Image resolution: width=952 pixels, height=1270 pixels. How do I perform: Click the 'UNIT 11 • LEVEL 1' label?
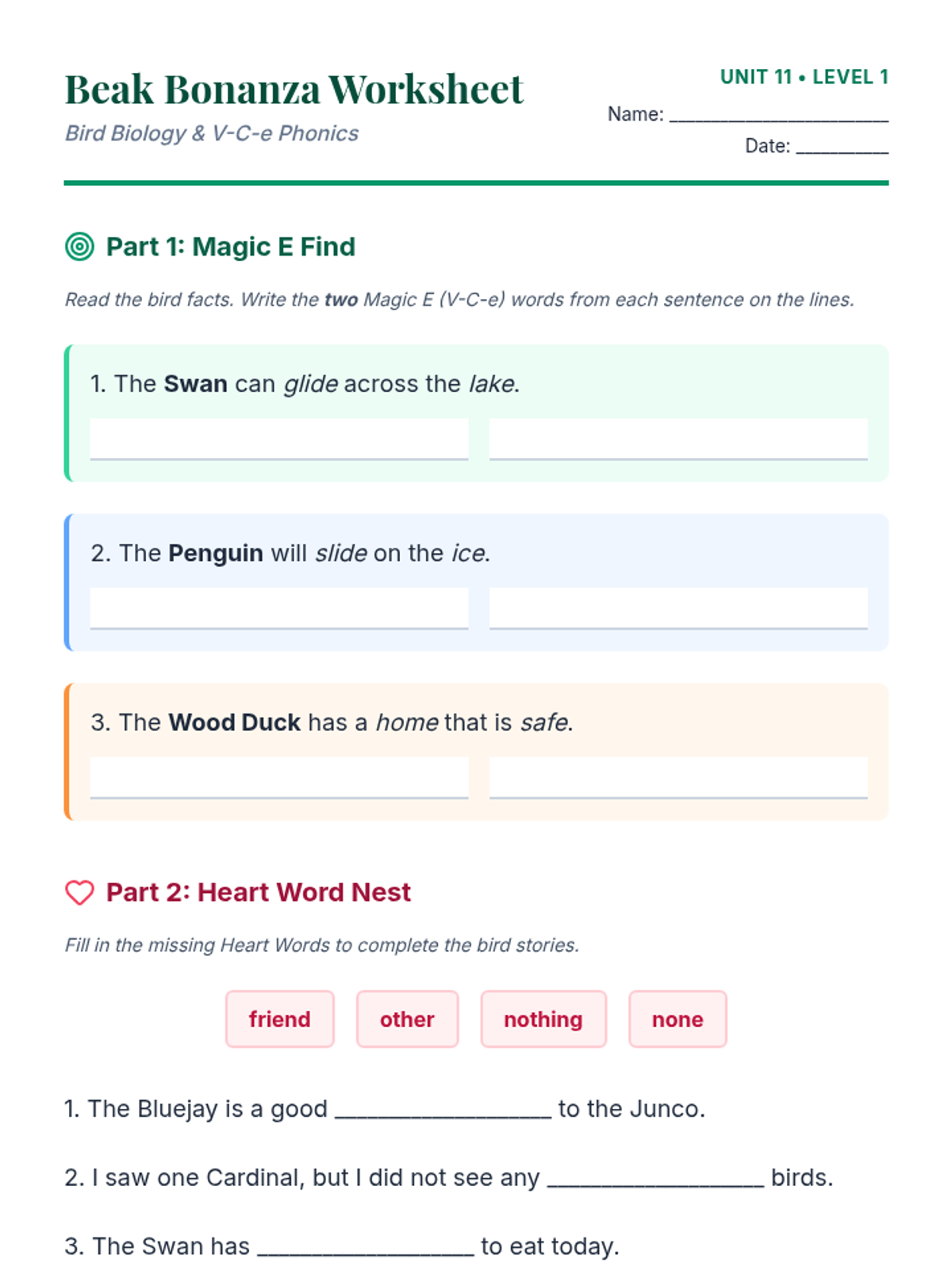(804, 77)
